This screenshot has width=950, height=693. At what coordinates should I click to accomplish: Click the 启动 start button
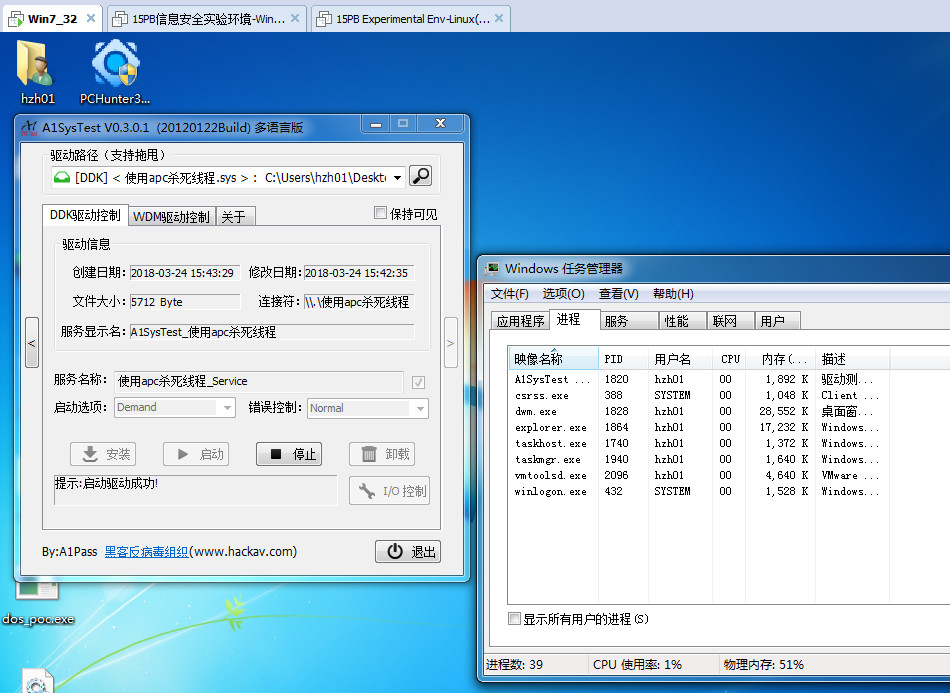(x=196, y=454)
